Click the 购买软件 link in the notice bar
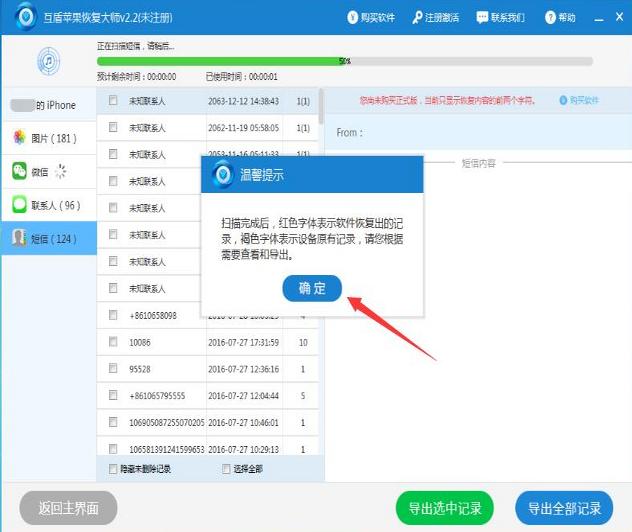Screen dimensions: 632x532 pyautogui.click(x=580, y=100)
